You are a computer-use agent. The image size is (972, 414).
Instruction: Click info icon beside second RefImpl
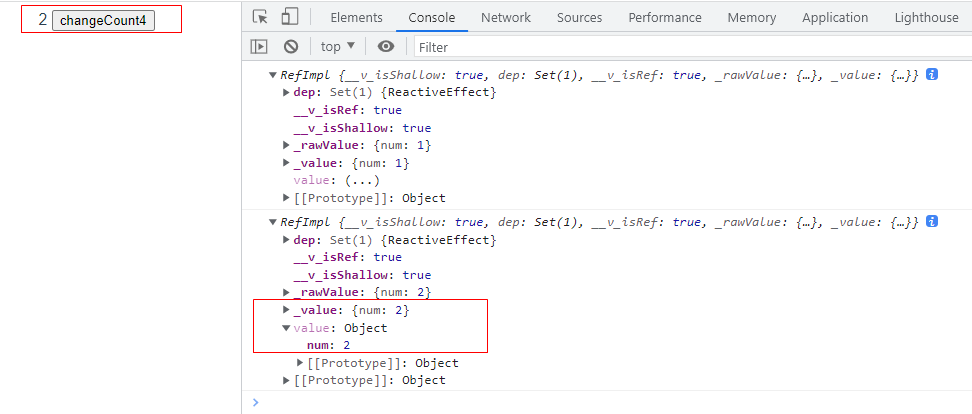(x=932, y=222)
